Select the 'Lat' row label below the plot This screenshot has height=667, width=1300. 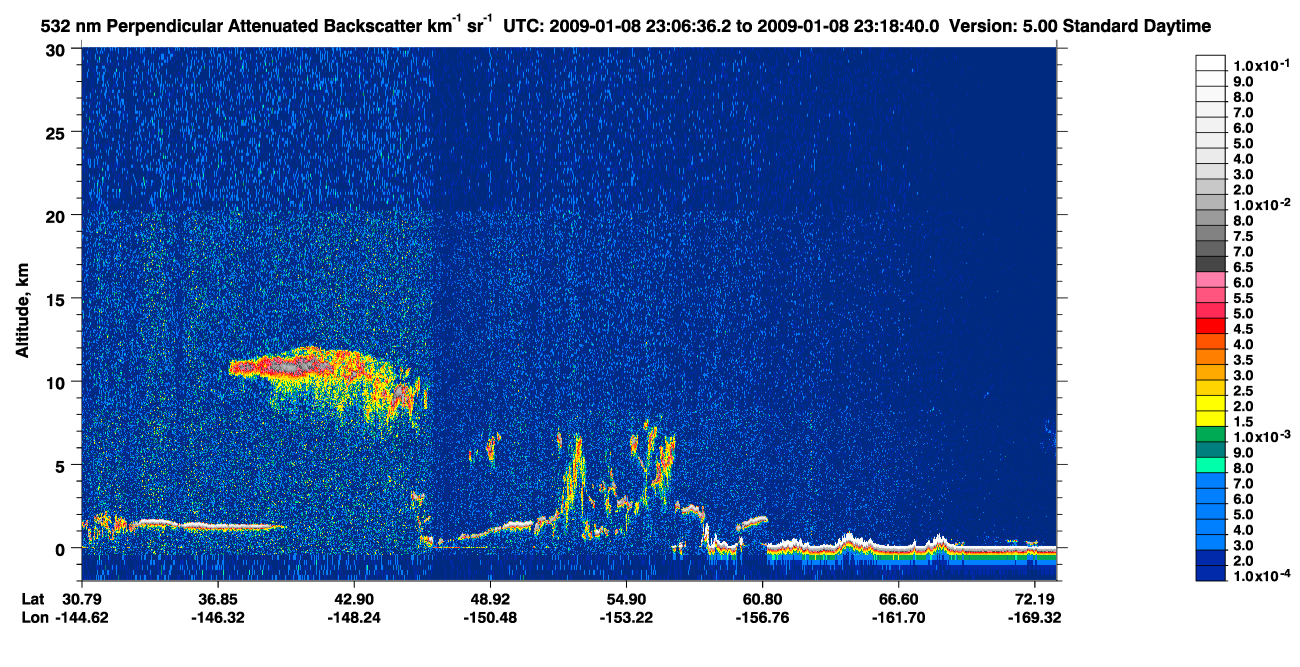click(x=32, y=599)
